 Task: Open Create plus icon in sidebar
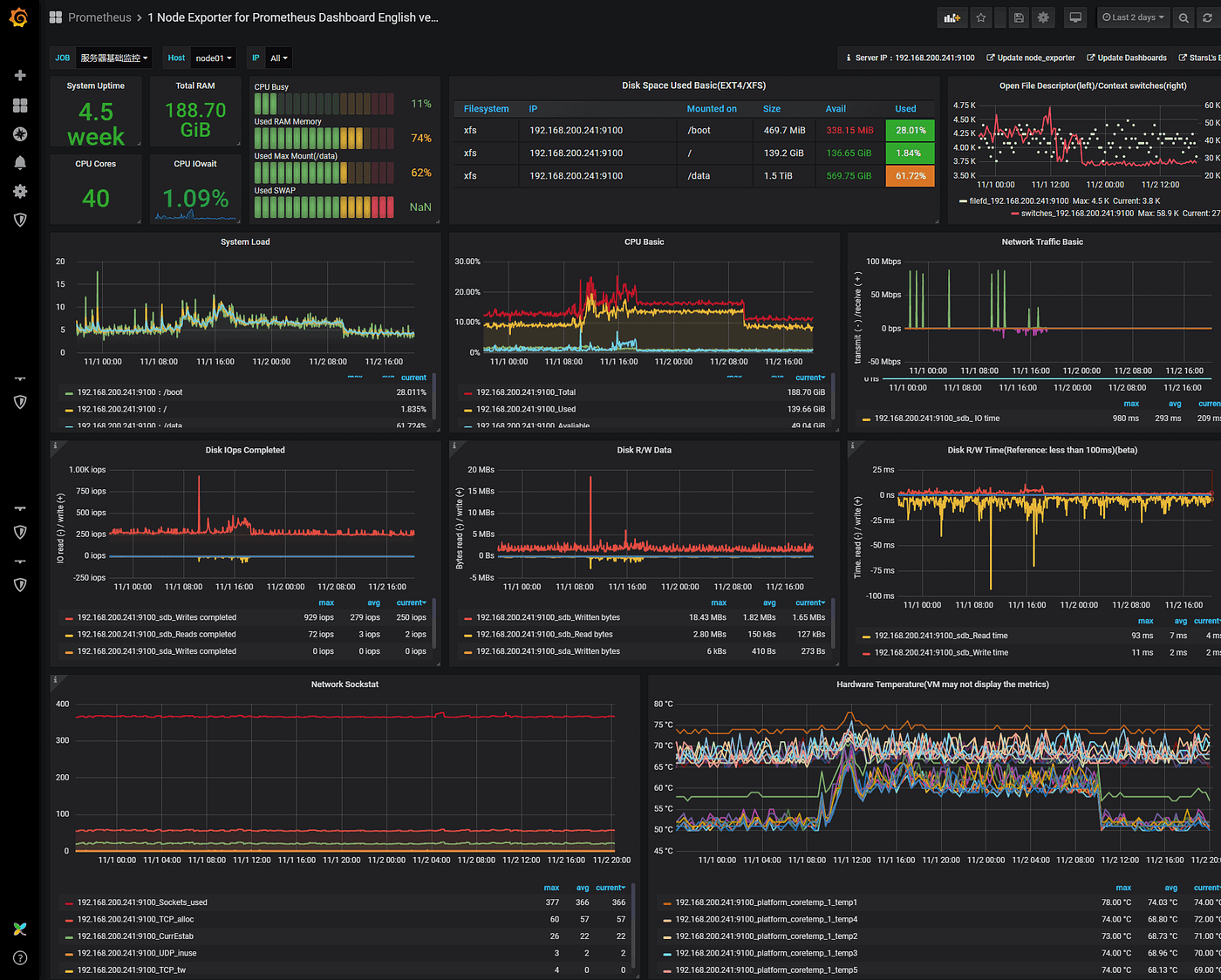[x=19, y=76]
